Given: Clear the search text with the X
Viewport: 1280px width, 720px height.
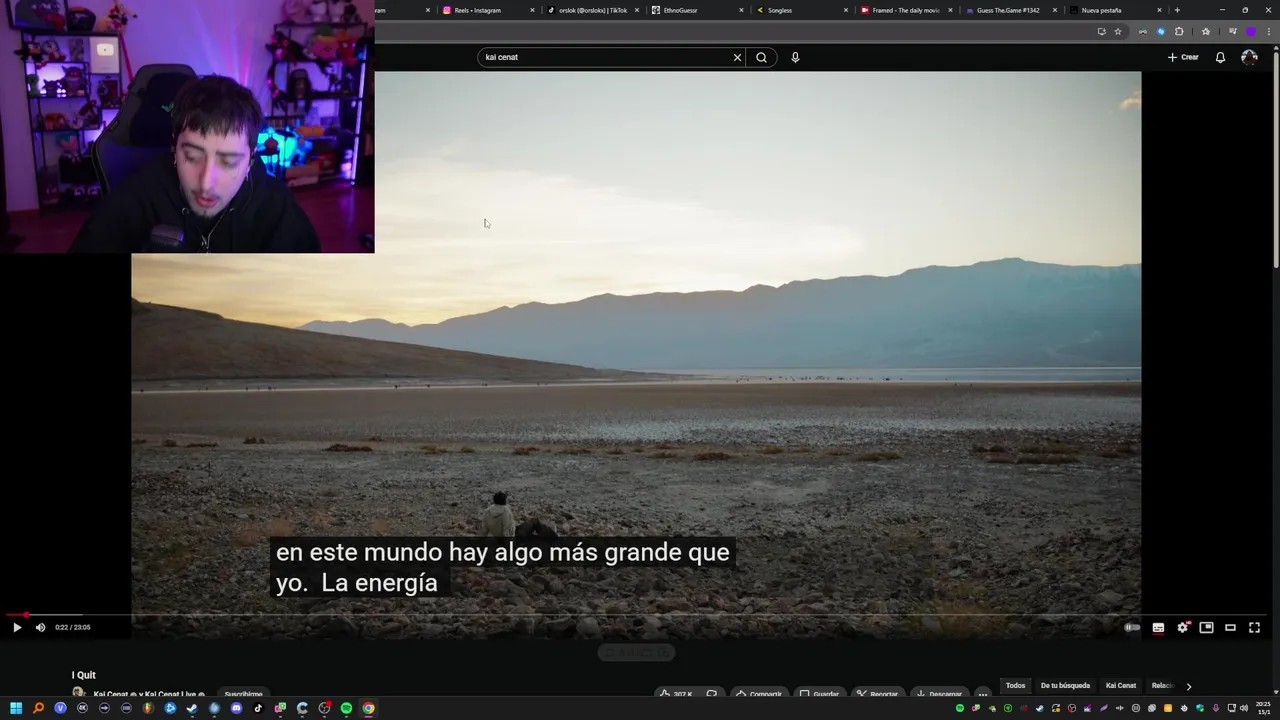Looking at the screenshot, I should 738,57.
